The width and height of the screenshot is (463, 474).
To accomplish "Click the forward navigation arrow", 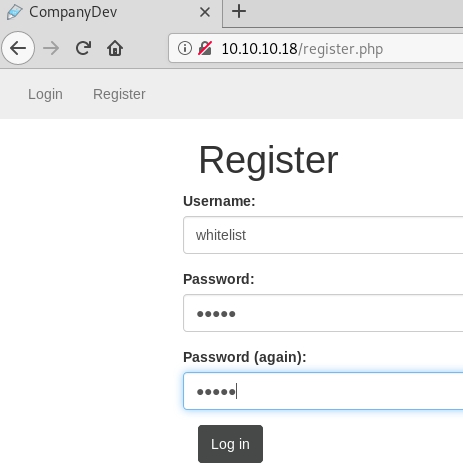I will tap(51, 48).
